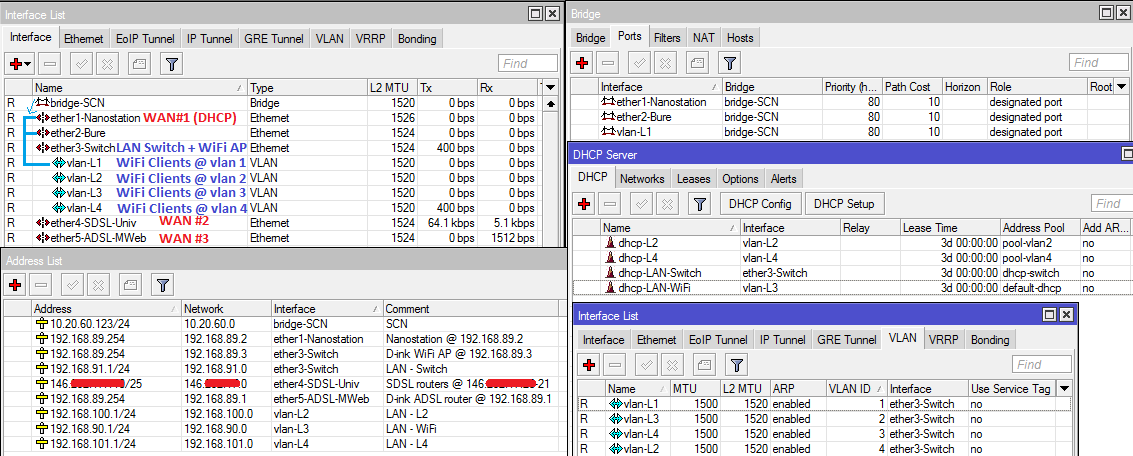
Task: Select the dhcp-L4 server row
Action: [853, 258]
